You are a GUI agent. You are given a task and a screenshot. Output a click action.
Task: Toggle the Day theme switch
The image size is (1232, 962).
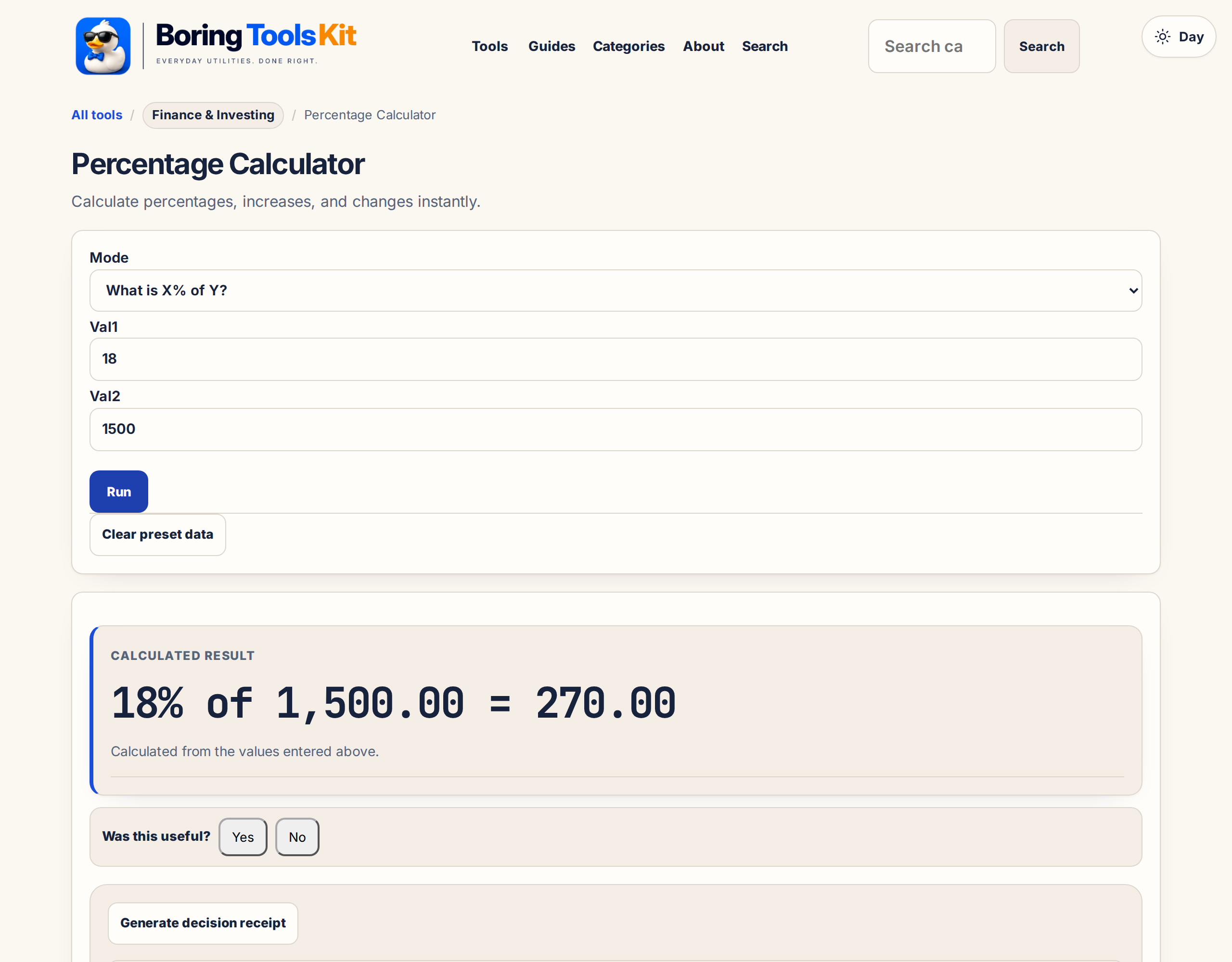(1179, 37)
